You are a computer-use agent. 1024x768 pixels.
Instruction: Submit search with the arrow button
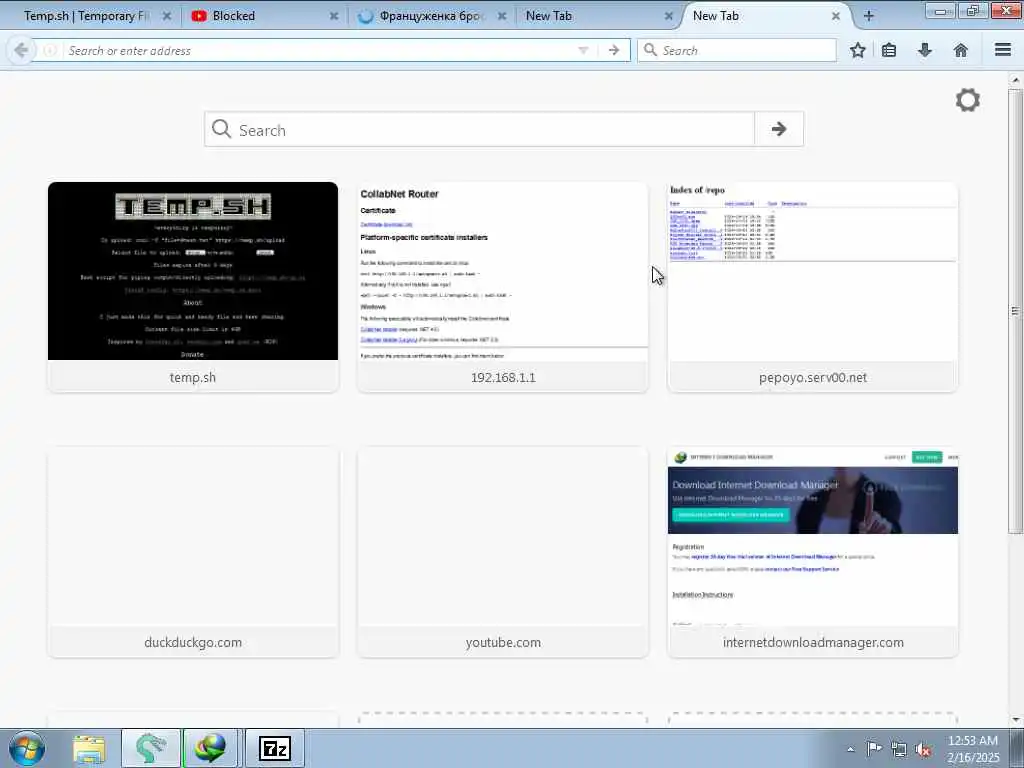(x=779, y=129)
